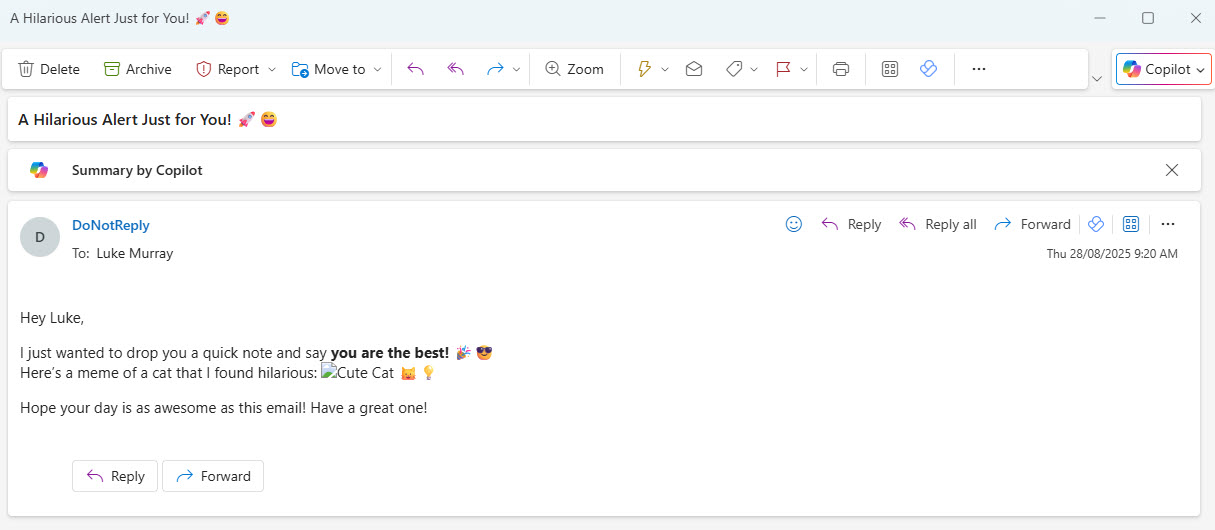This screenshot has height=530, width=1215.
Task: Click the toolbar Reply all icon
Action: point(456,69)
